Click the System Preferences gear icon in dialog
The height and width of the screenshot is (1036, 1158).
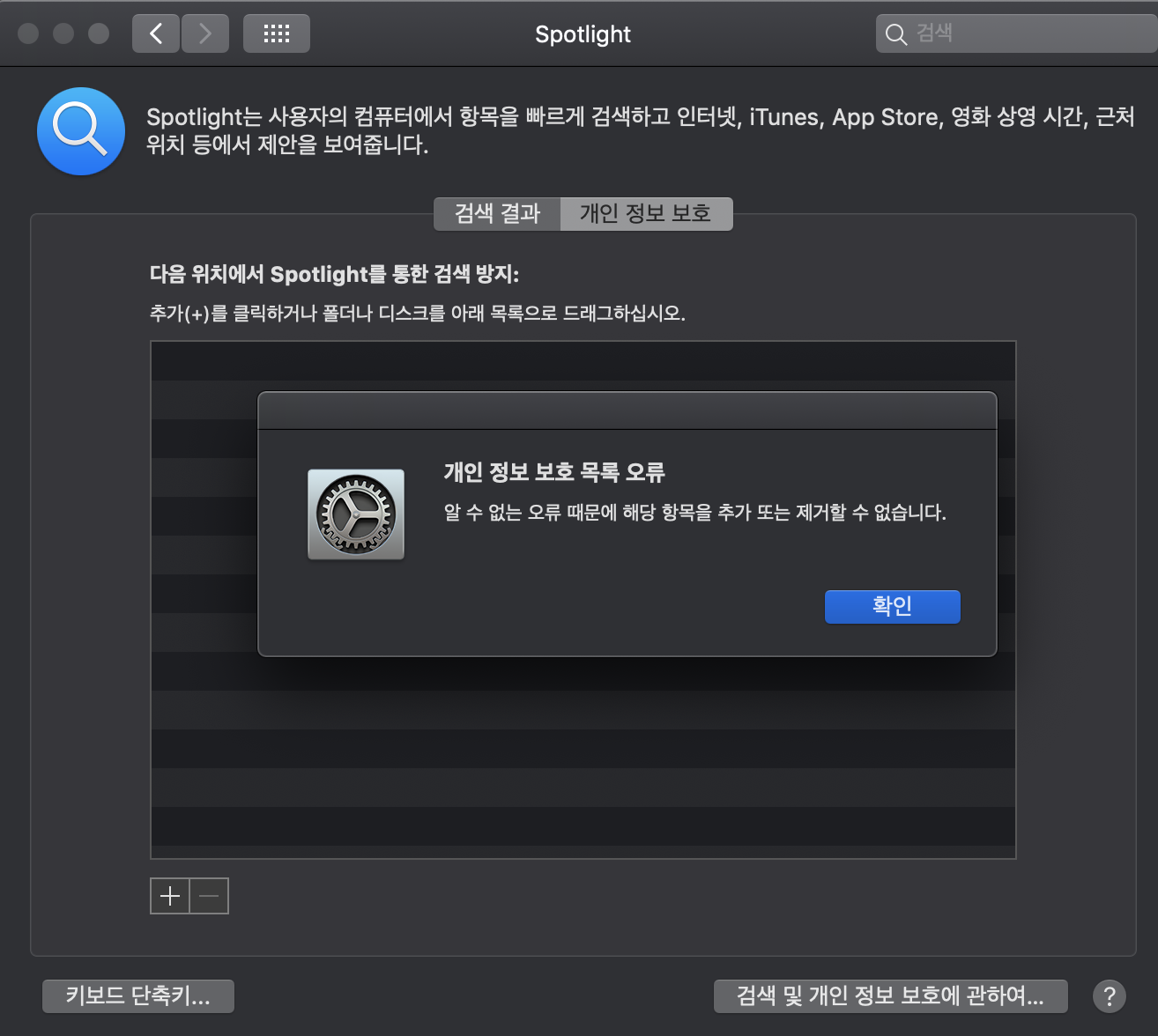356,514
